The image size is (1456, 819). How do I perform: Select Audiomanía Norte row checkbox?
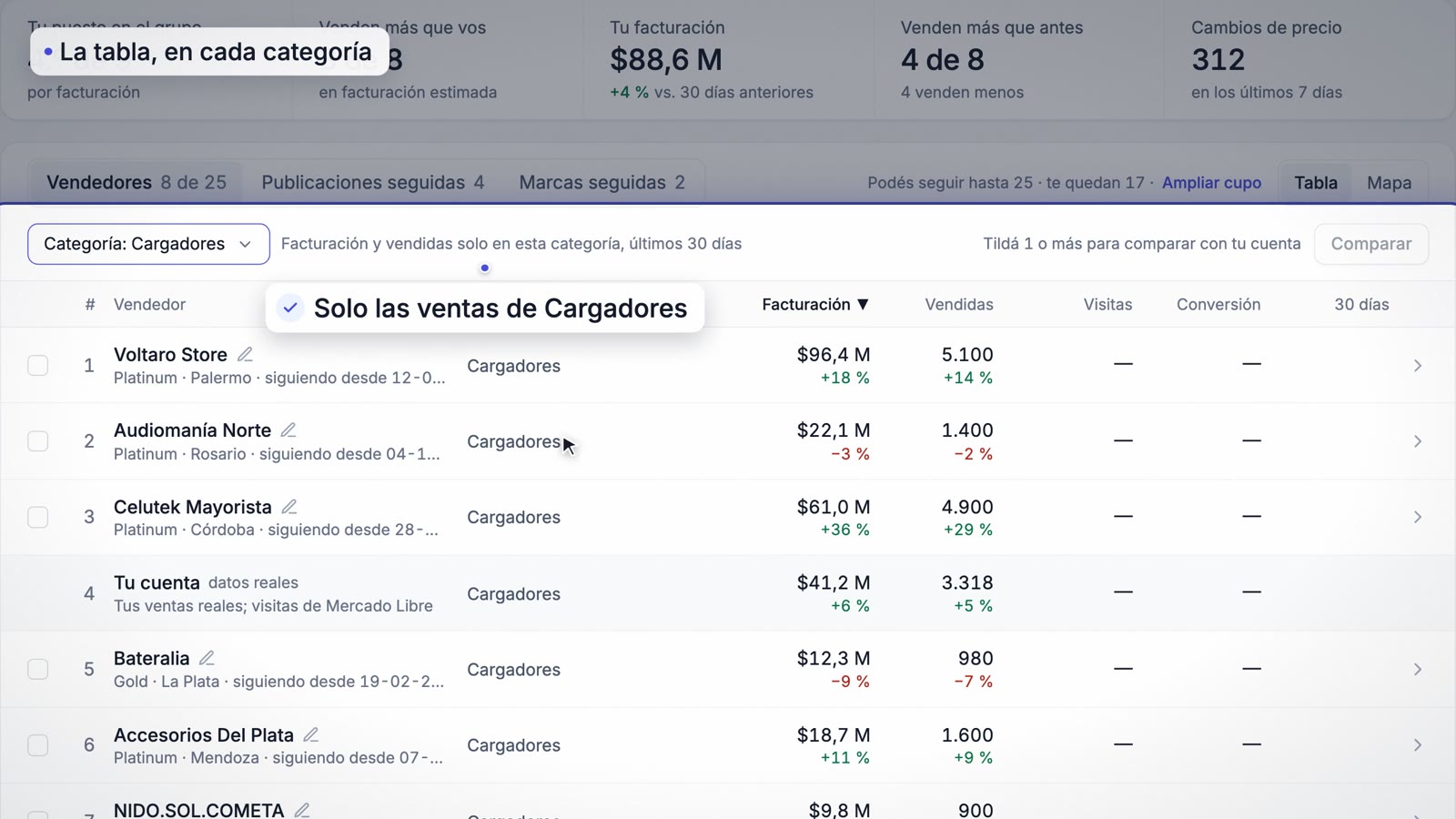(38, 441)
